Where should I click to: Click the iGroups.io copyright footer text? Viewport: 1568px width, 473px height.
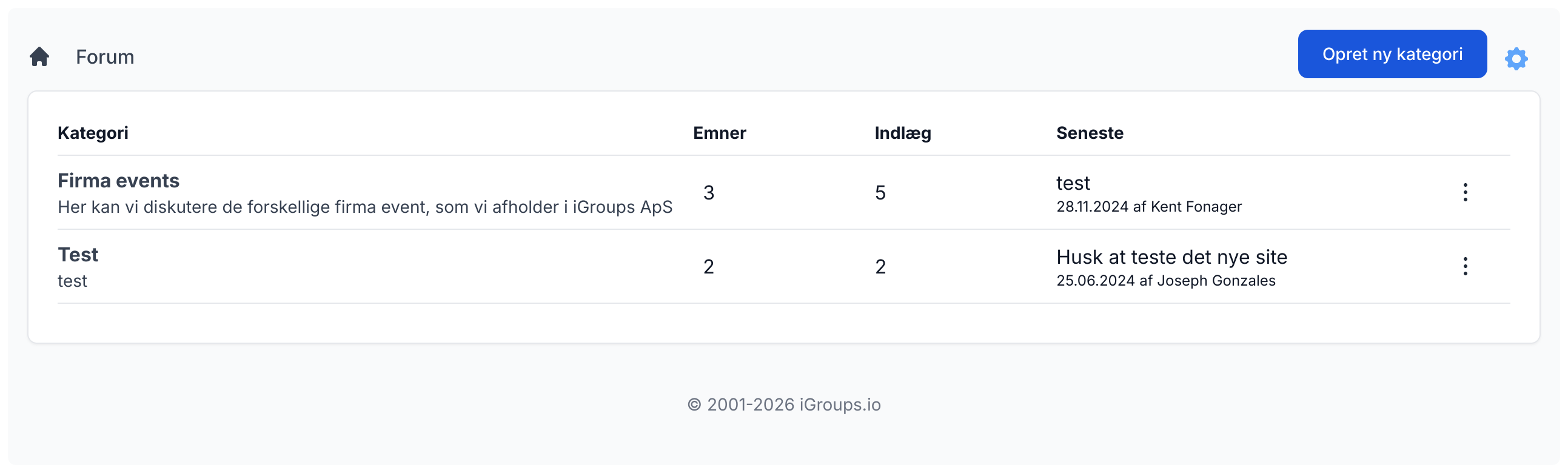(x=783, y=405)
